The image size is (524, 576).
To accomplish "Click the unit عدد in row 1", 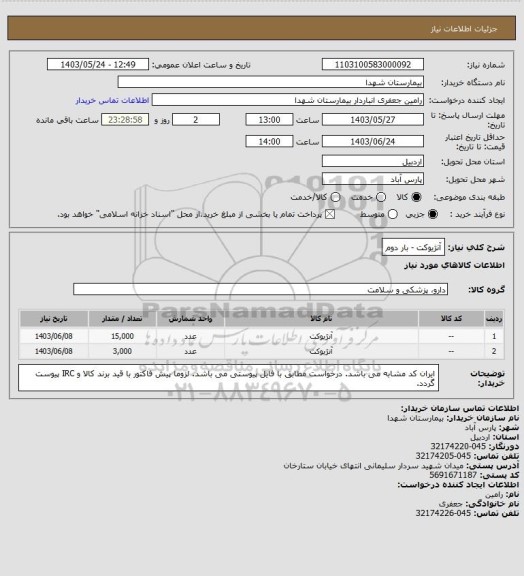I will [x=190, y=336].
